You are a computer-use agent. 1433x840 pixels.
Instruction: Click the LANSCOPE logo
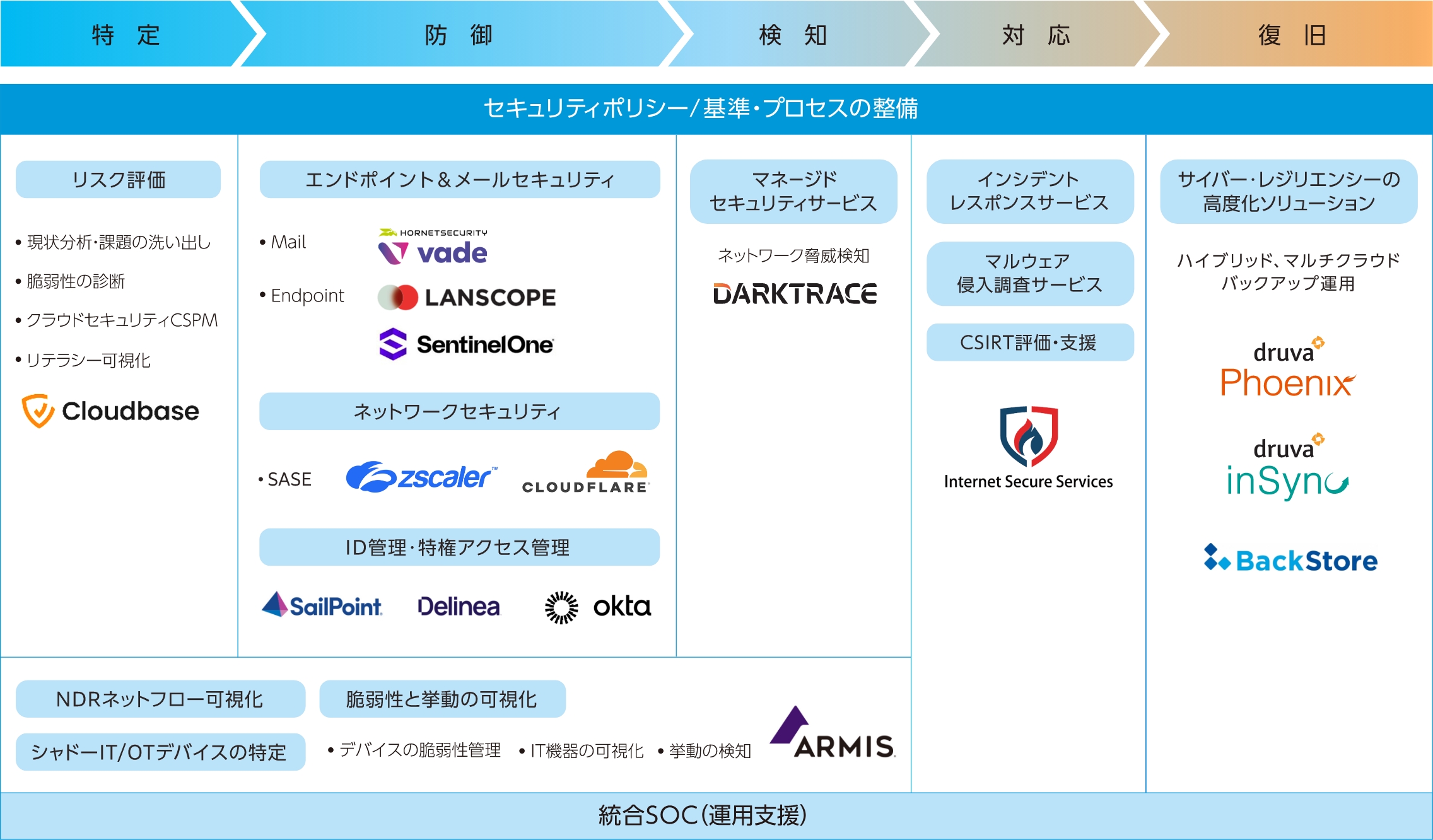tap(467, 297)
